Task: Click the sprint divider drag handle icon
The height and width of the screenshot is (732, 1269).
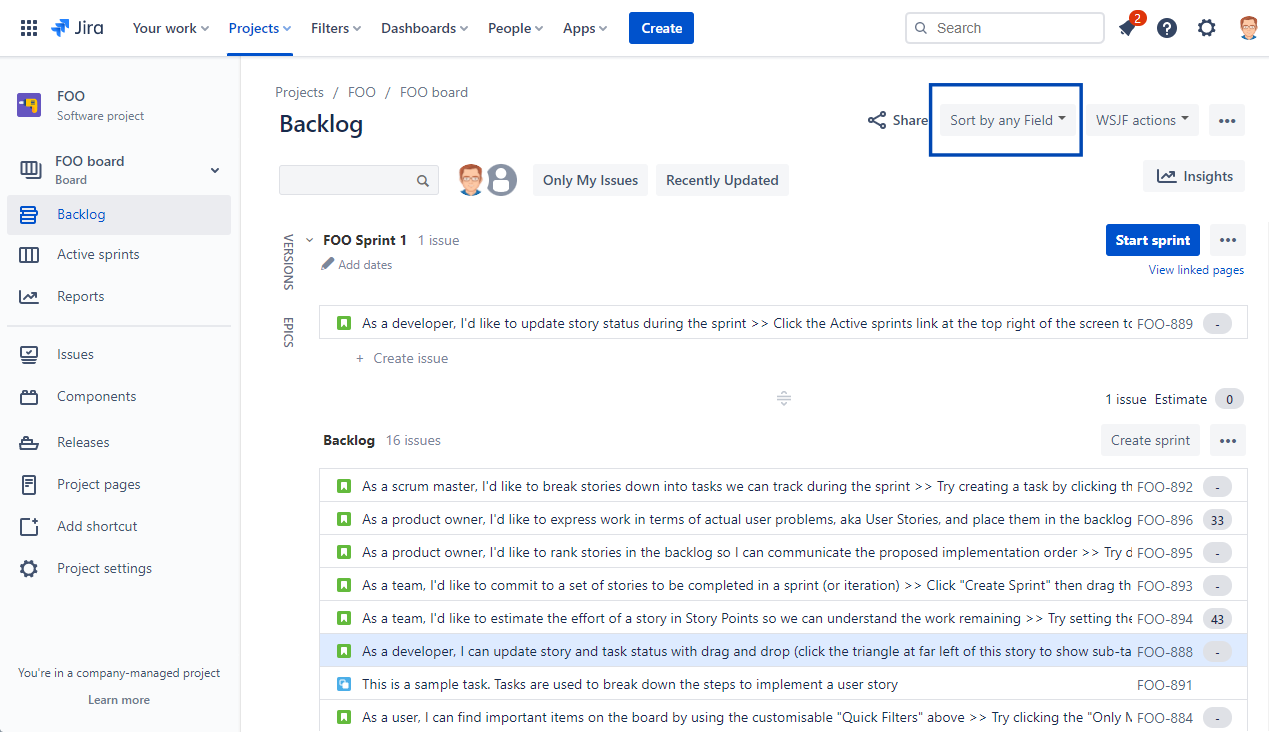Action: coord(784,398)
